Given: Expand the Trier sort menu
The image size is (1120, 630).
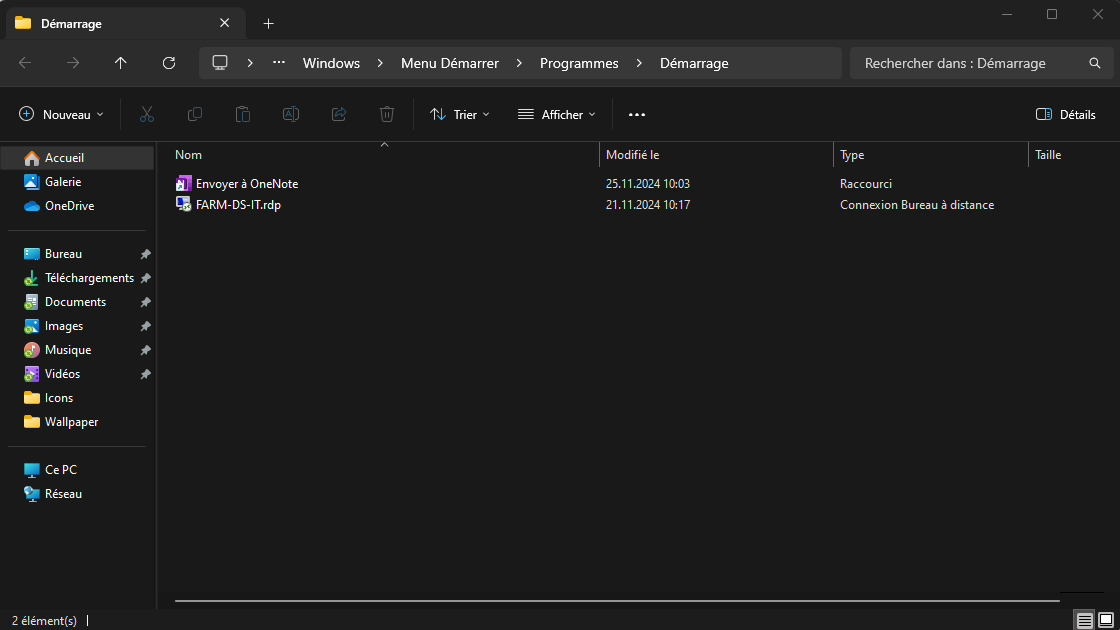Looking at the screenshot, I should 460,115.
